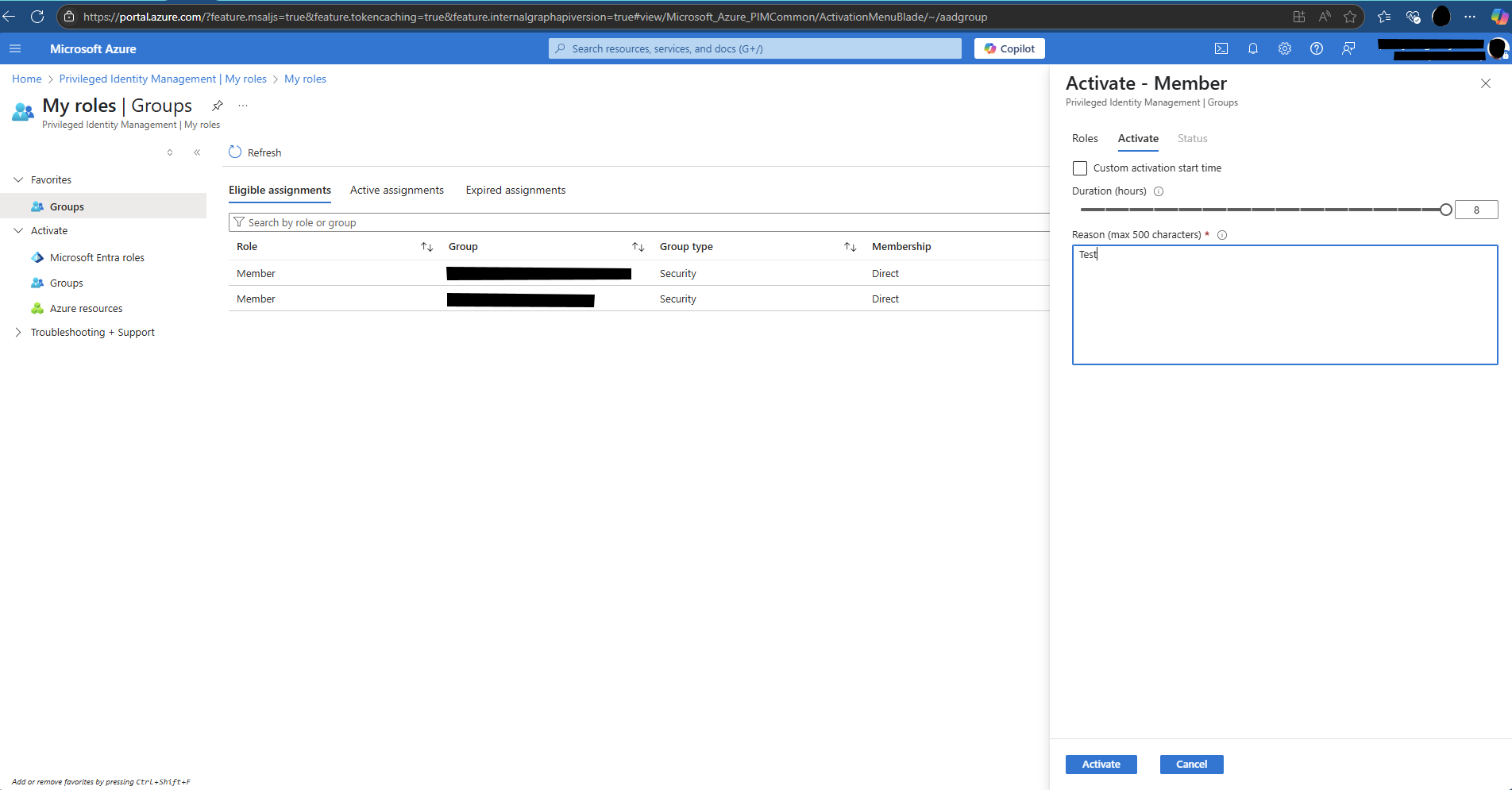This screenshot has width=1512, height=790.
Task: Open Privileged Identity Management breadcrumb link
Action: point(163,79)
